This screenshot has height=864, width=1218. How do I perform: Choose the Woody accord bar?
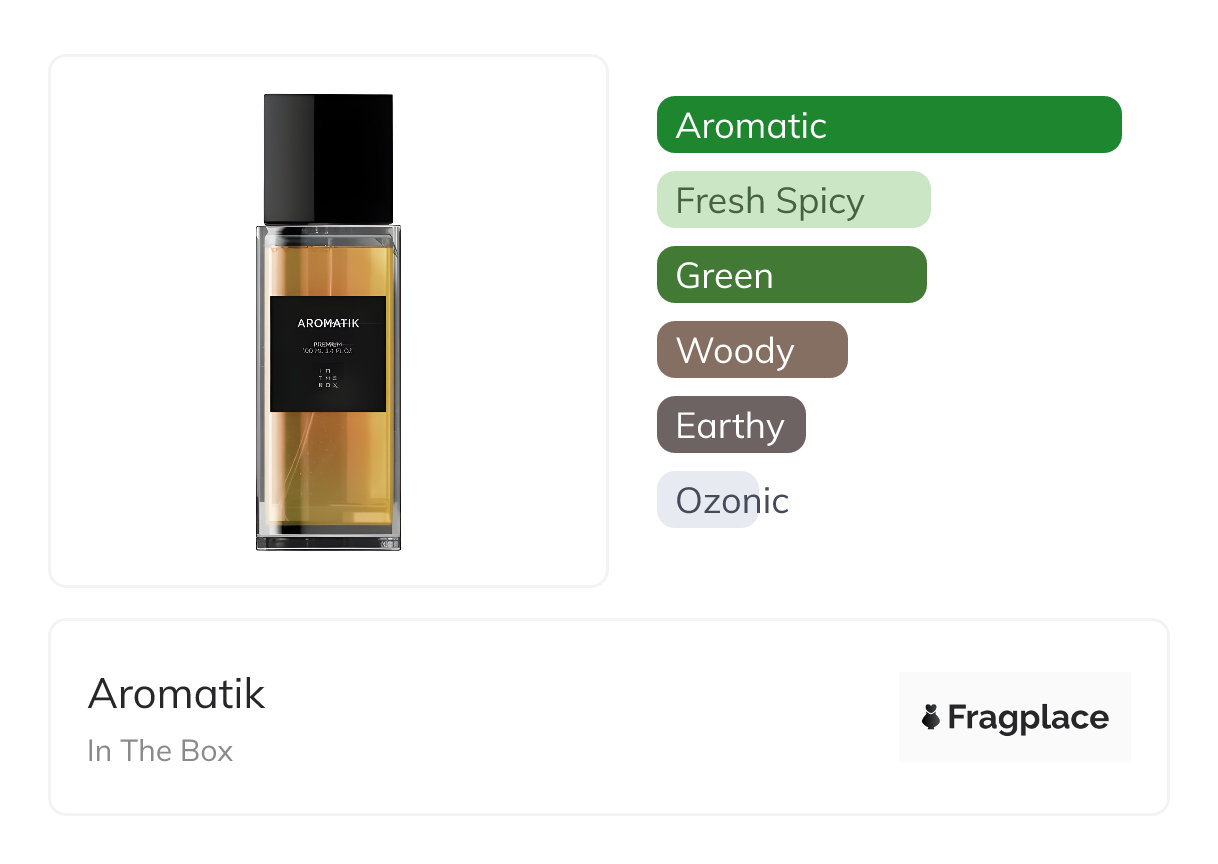(752, 350)
